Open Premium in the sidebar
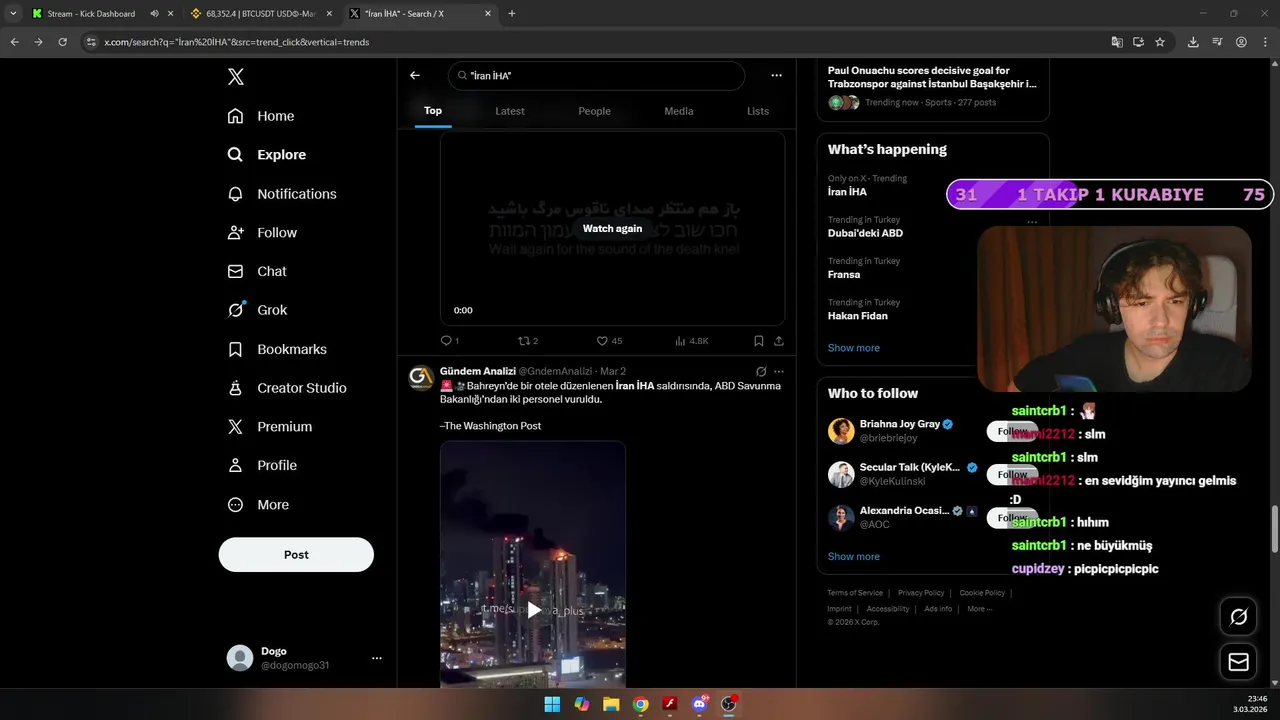 (x=270, y=426)
